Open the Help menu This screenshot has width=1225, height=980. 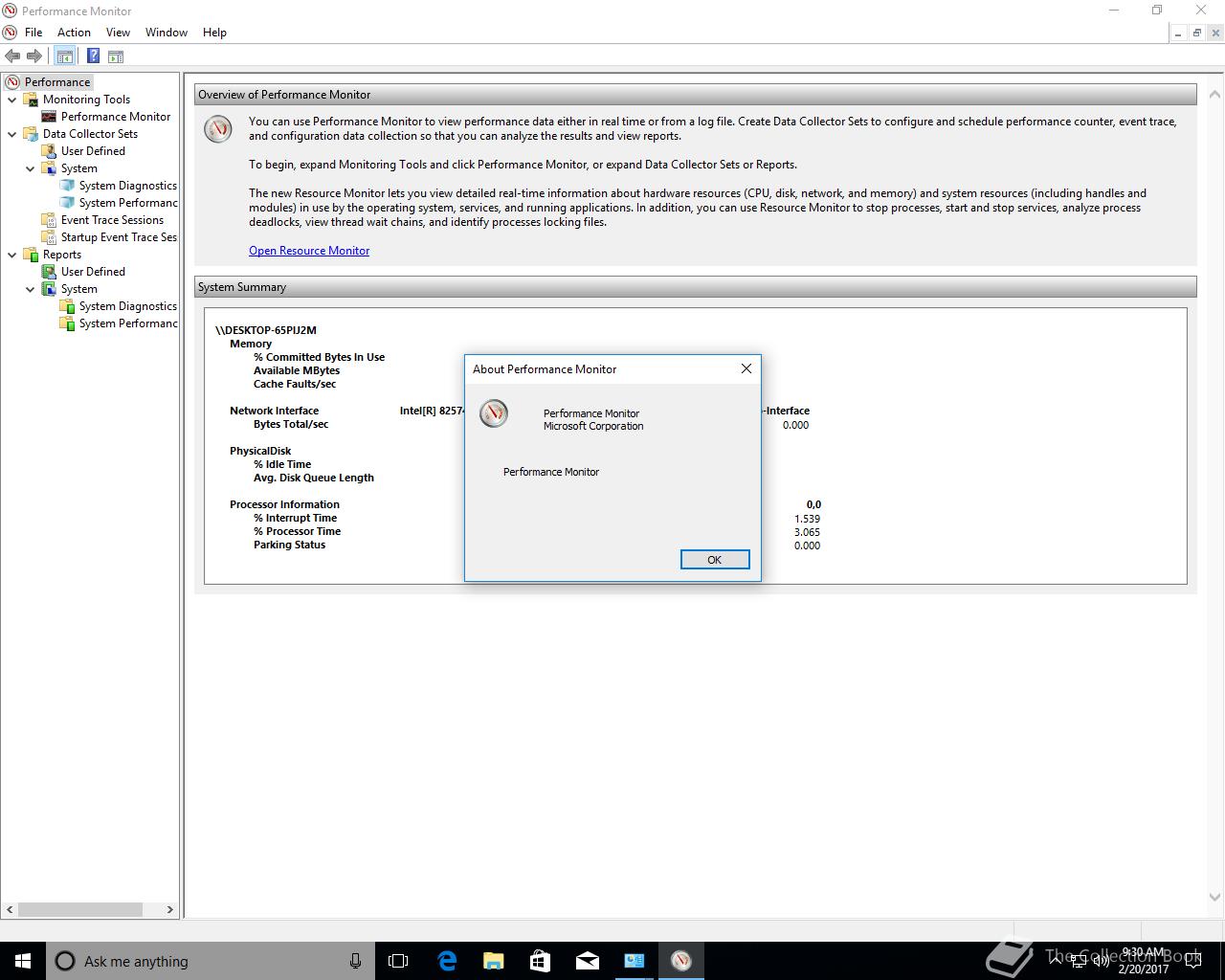(214, 32)
